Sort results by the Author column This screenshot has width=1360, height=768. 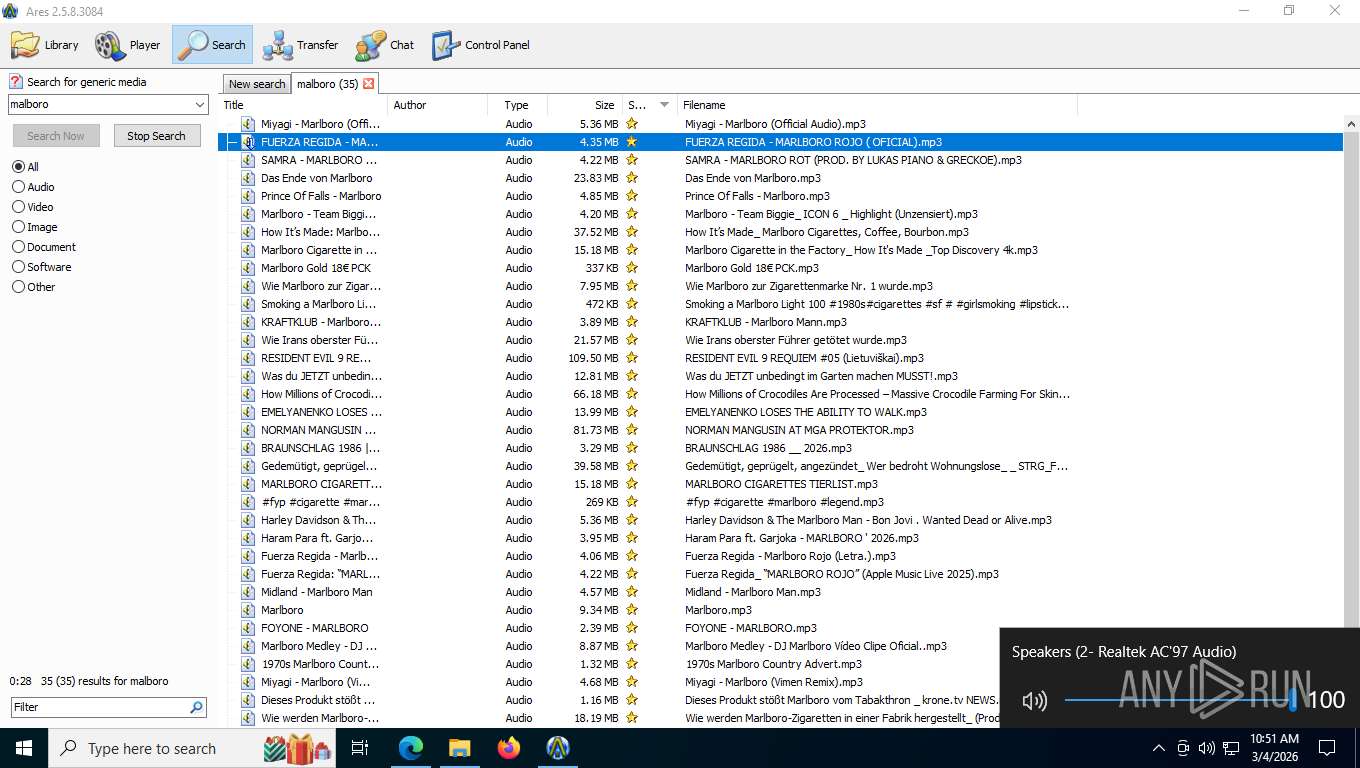(437, 105)
